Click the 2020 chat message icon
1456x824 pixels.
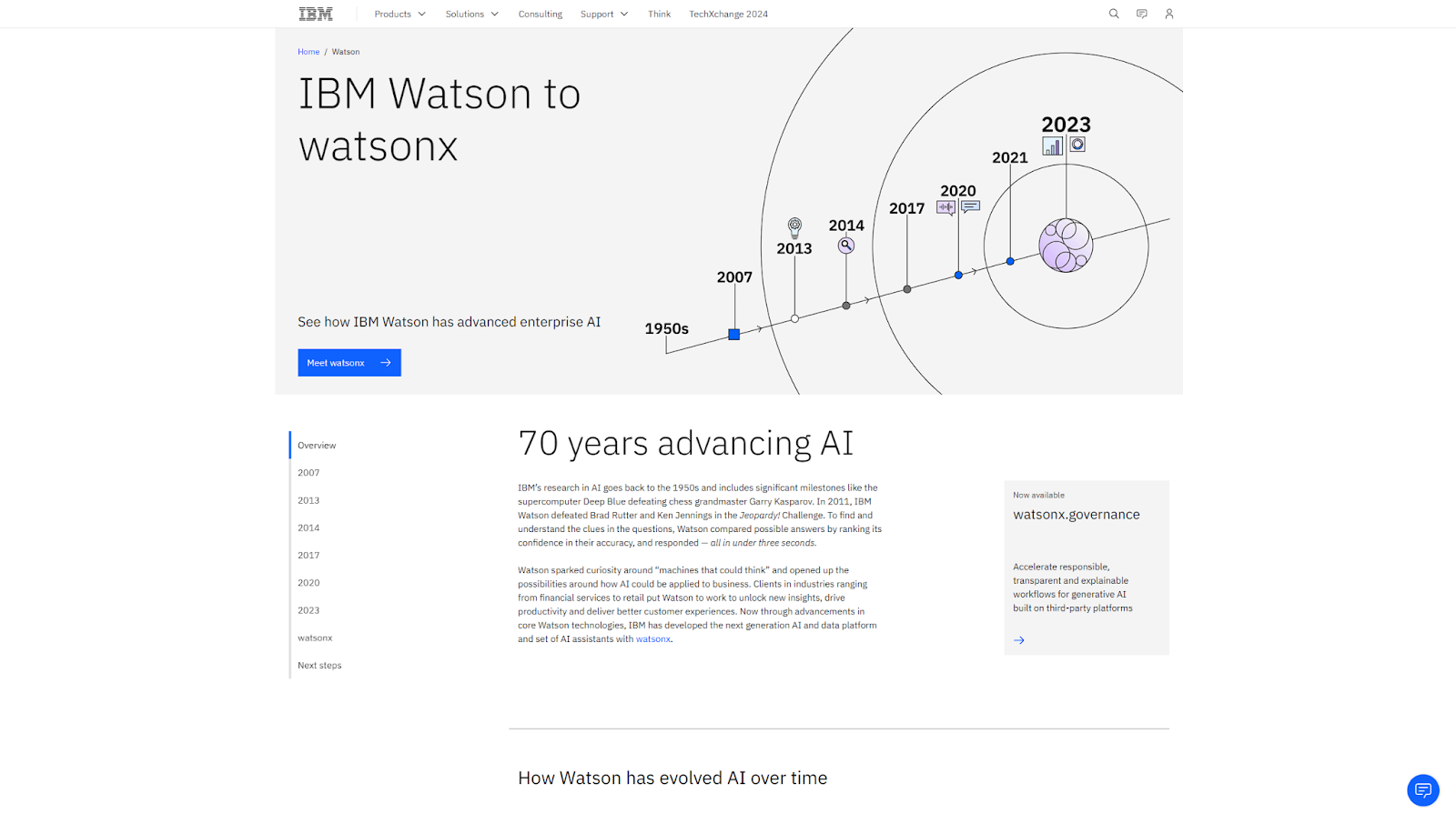pyautogui.click(x=971, y=207)
